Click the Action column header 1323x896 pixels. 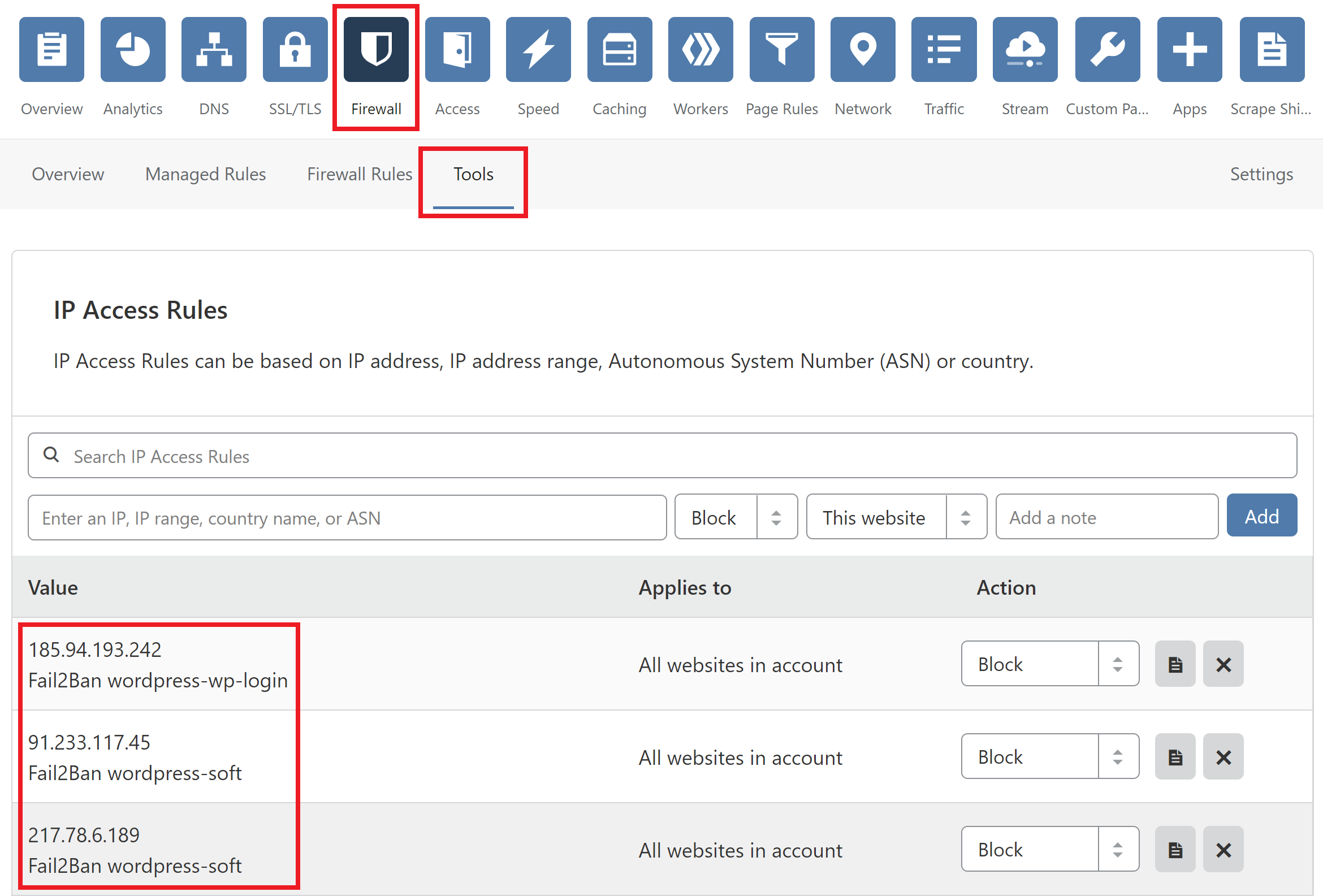pyautogui.click(x=1006, y=587)
